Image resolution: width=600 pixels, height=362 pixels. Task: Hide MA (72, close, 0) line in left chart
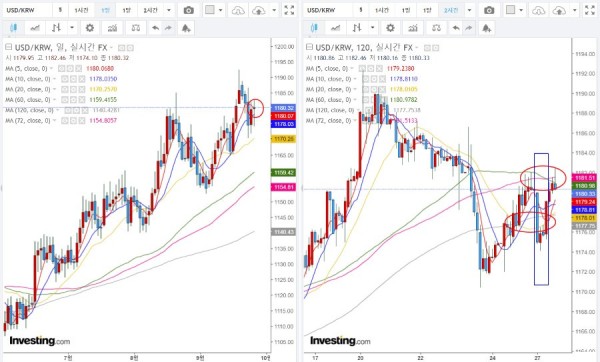64,121
